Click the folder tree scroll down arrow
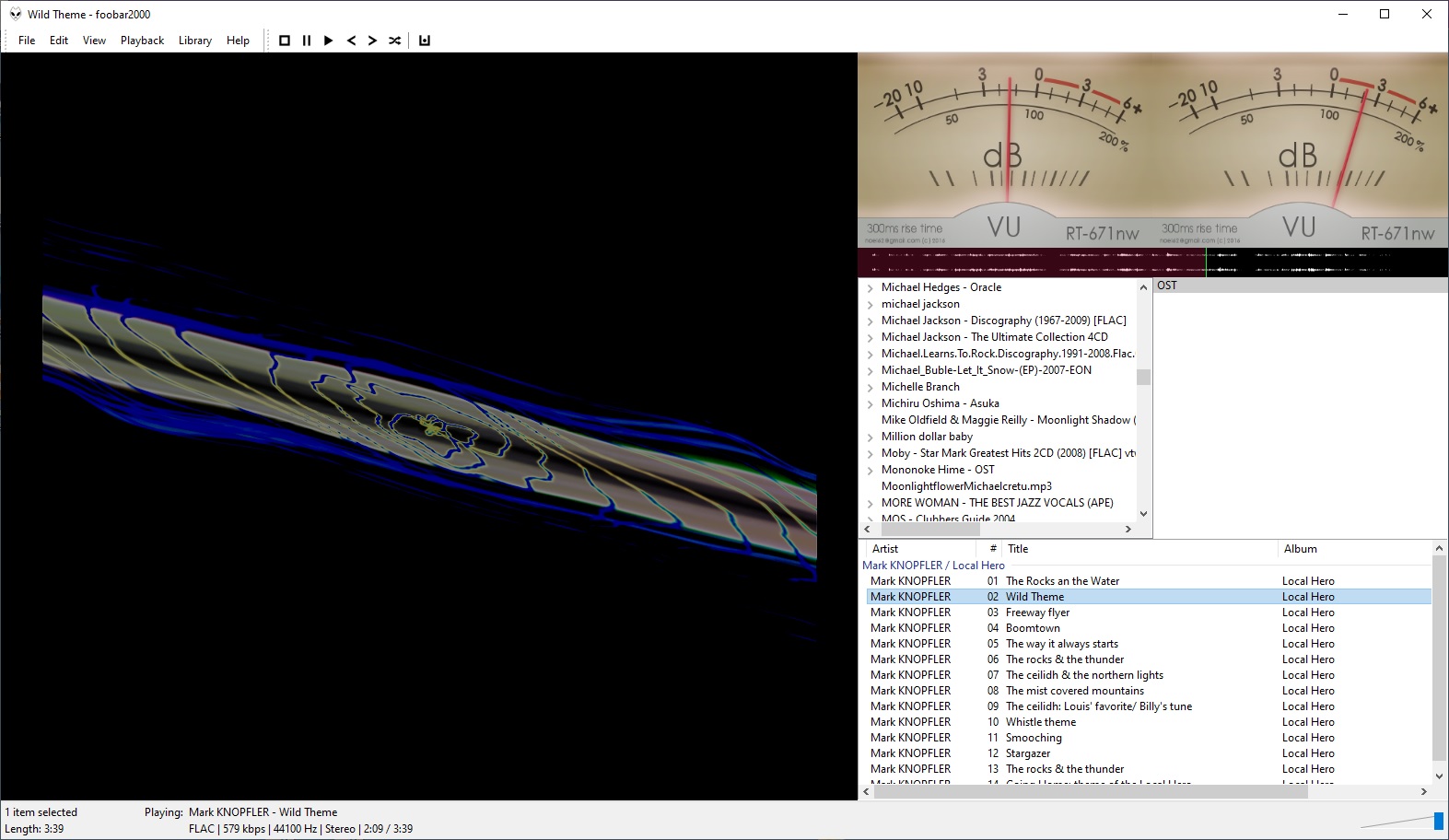 [1143, 514]
